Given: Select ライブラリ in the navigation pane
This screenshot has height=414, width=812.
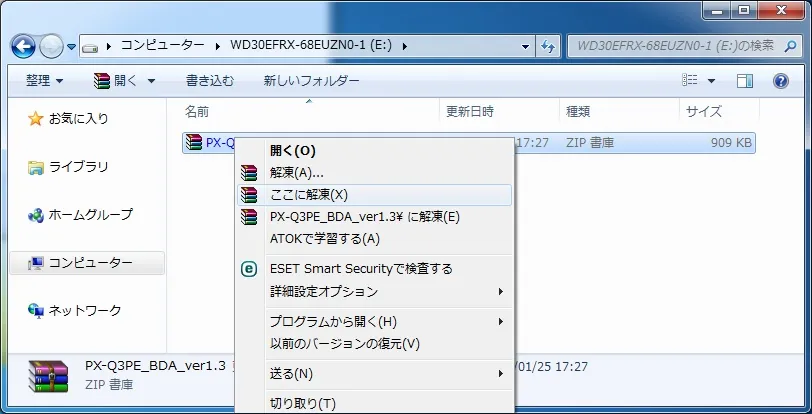Looking at the screenshot, I should (68, 167).
